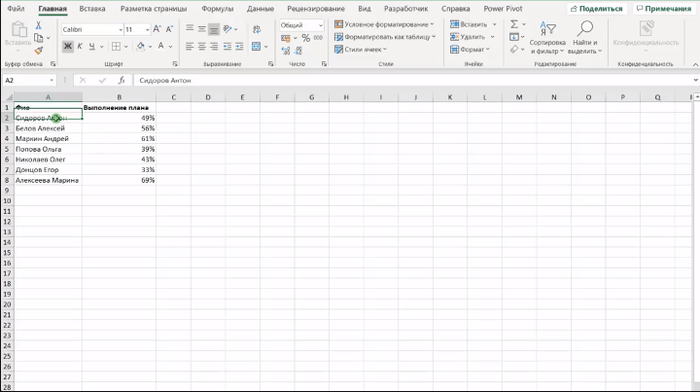
Task: Open the Файл tab
Action: click(x=16, y=8)
